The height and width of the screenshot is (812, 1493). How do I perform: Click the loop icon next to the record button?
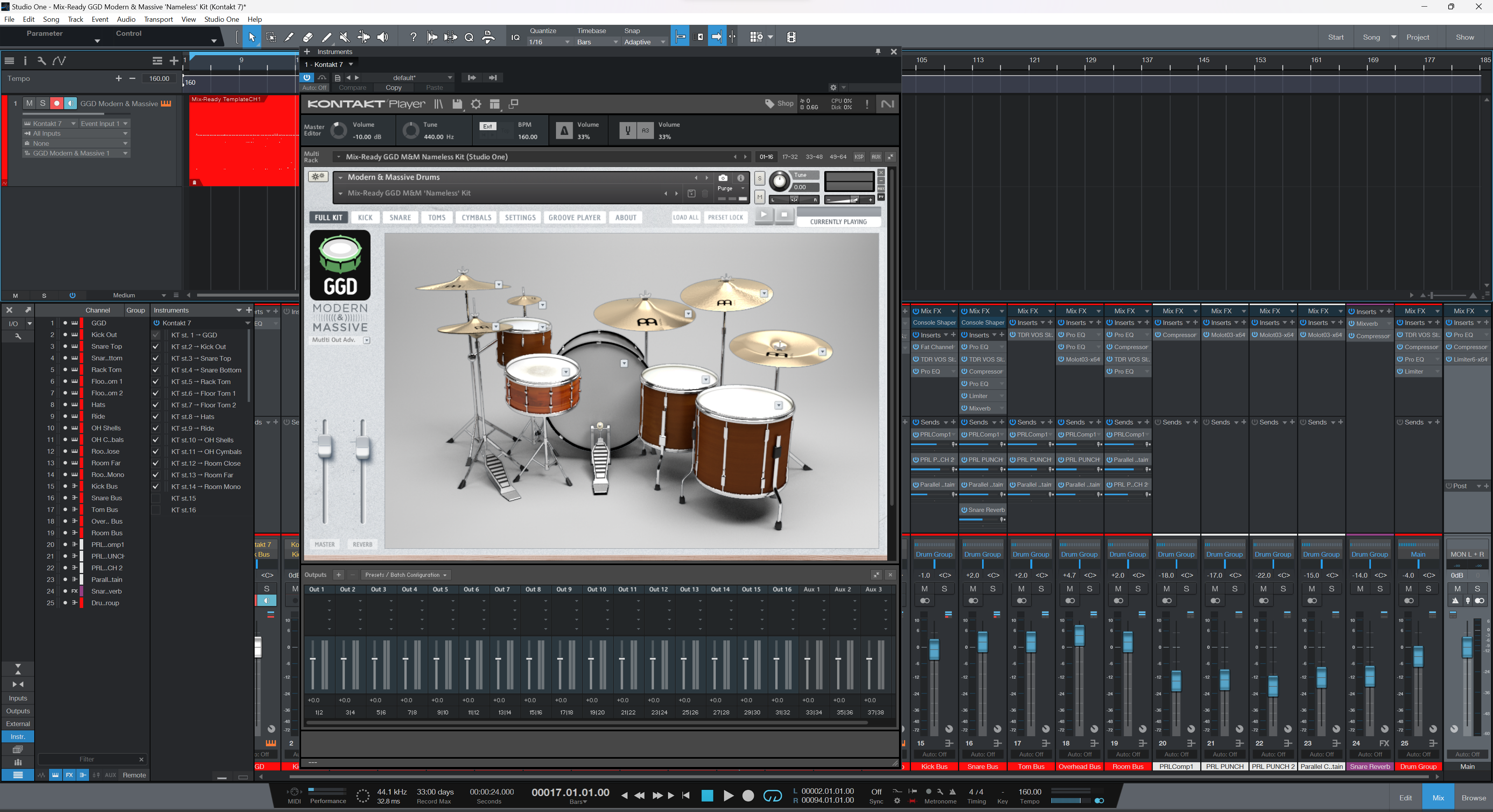[773, 796]
